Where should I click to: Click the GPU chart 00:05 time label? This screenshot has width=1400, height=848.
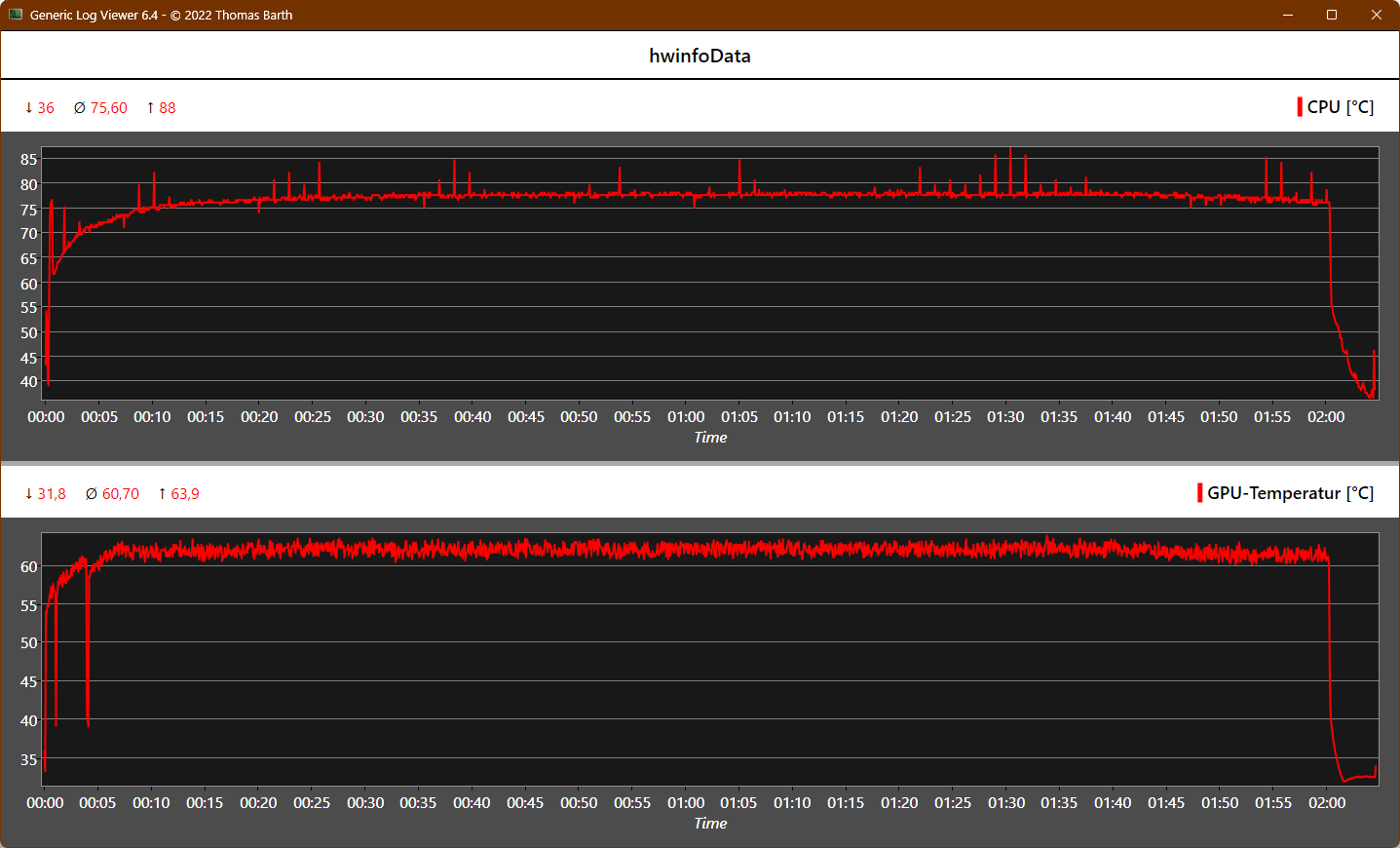pos(97,803)
